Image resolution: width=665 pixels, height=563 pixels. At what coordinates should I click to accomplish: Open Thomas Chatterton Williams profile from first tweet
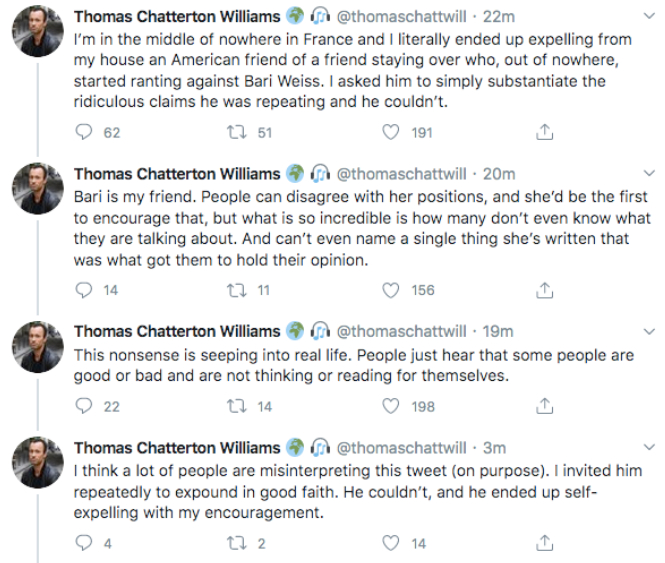click(x=177, y=17)
